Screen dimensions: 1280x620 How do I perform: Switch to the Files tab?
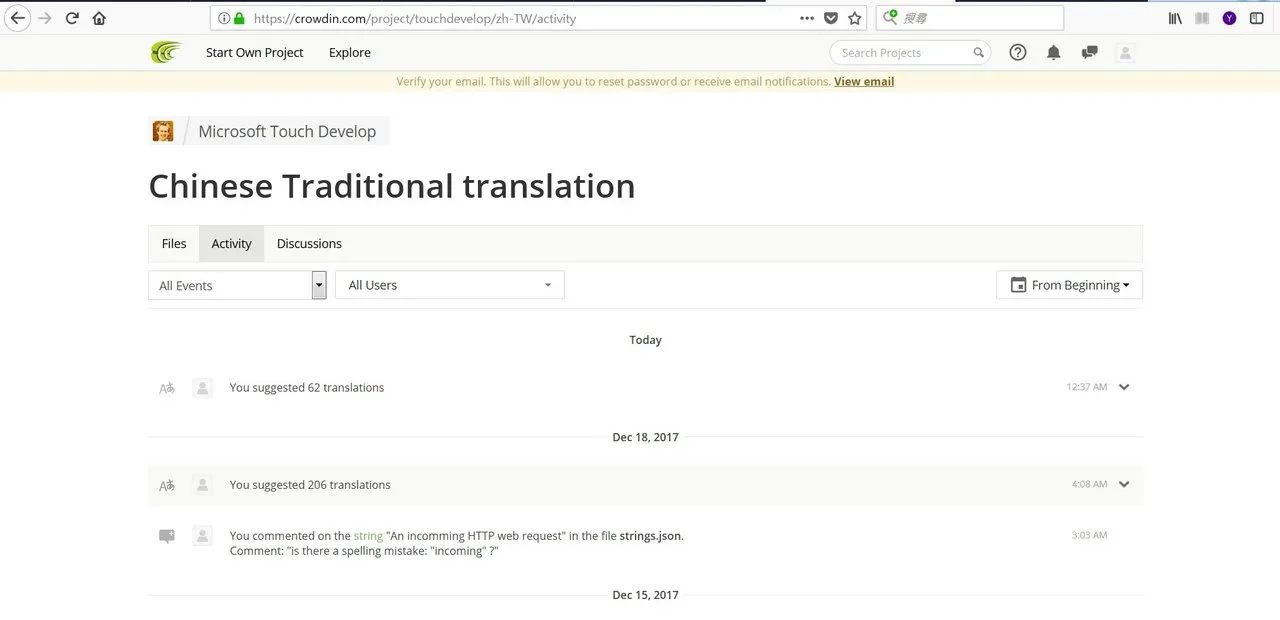pyautogui.click(x=174, y=244)
